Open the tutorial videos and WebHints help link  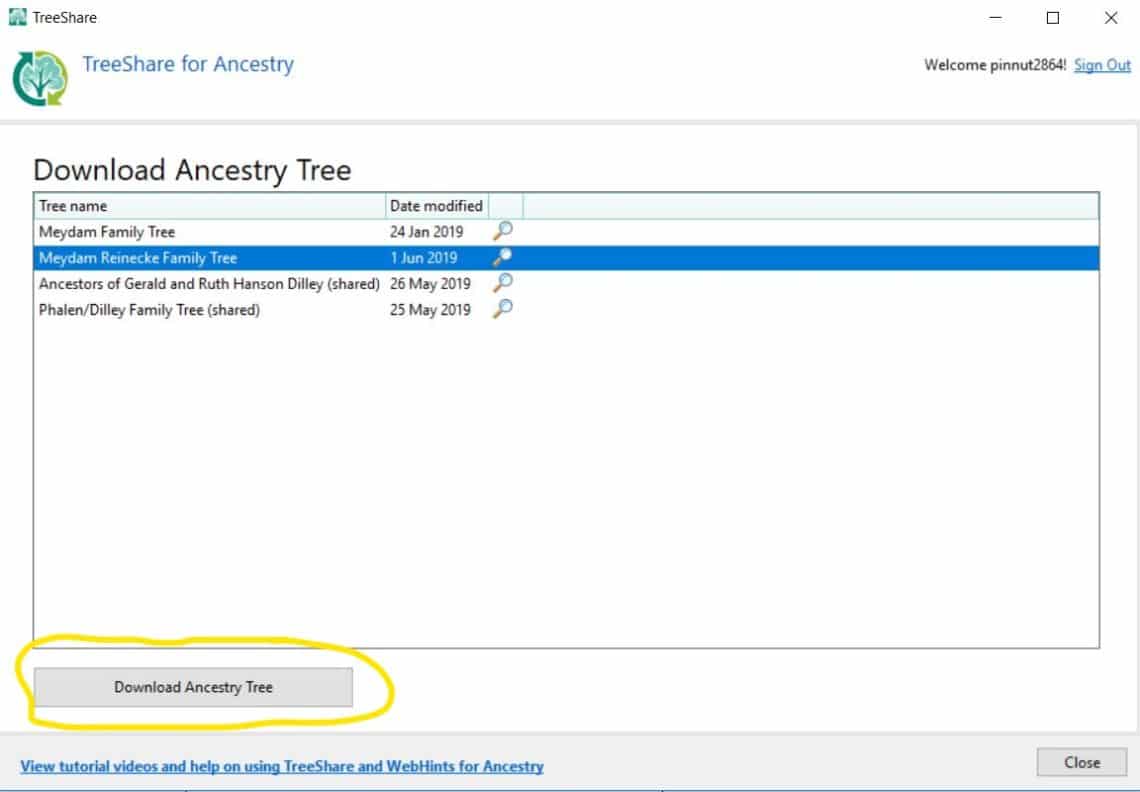point(283,766)
